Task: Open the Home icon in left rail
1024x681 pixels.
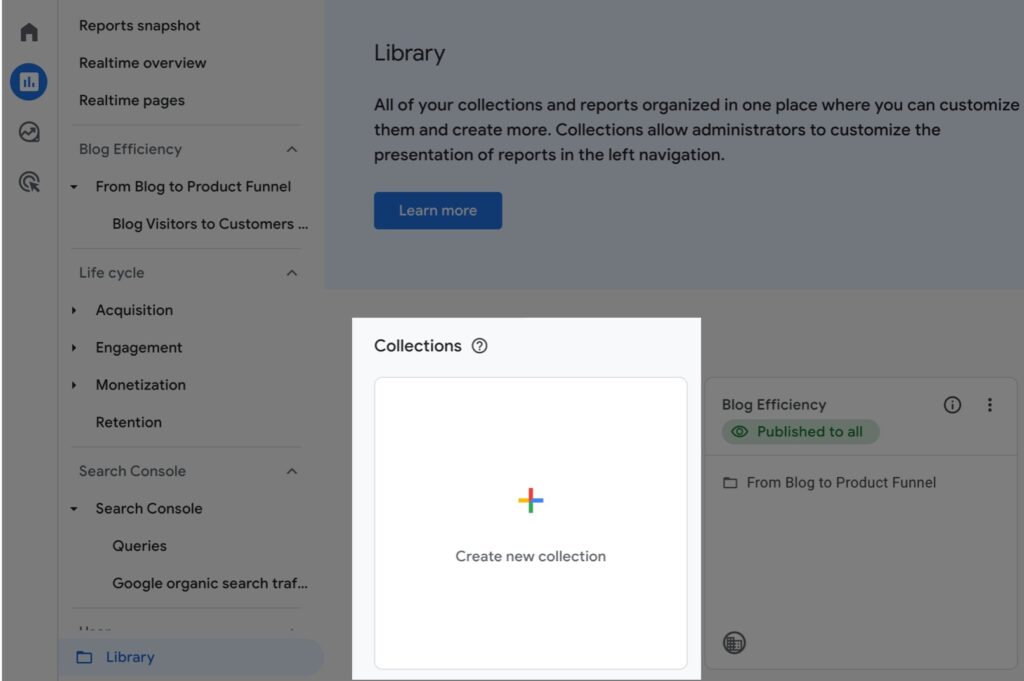Action: point(29,32)
